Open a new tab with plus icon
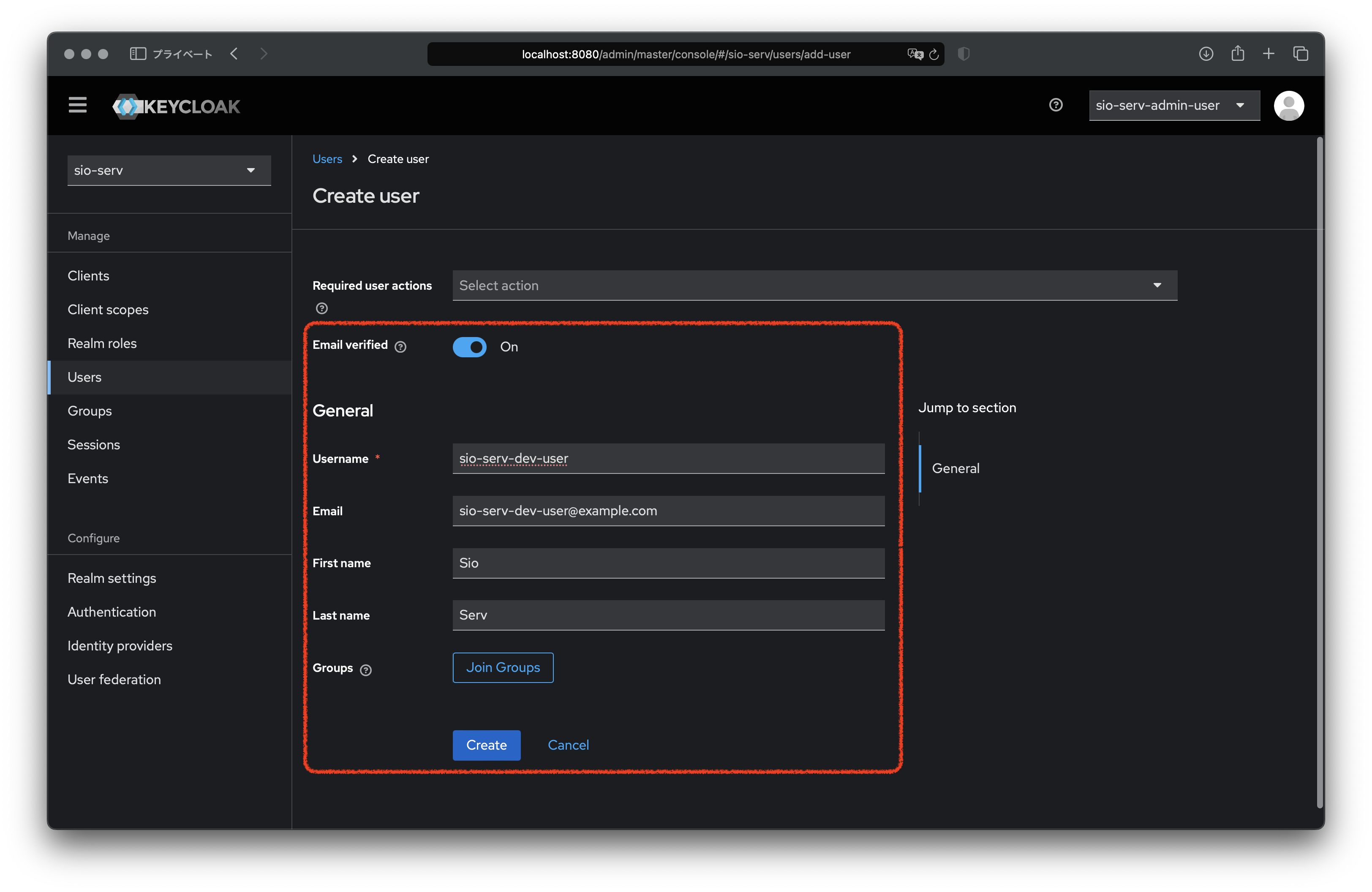 point(1268,54)
